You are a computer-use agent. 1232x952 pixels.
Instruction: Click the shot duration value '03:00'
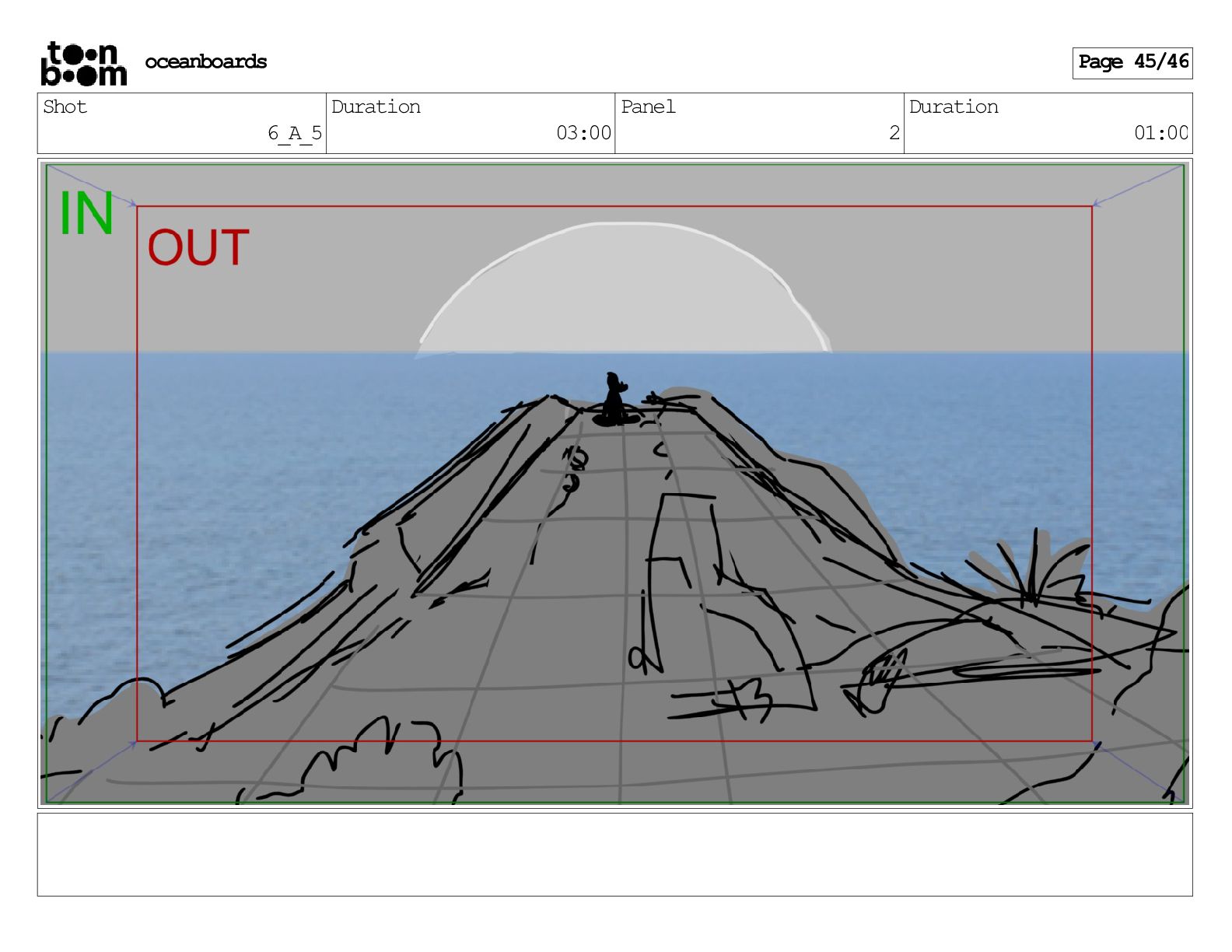[583, 133]
